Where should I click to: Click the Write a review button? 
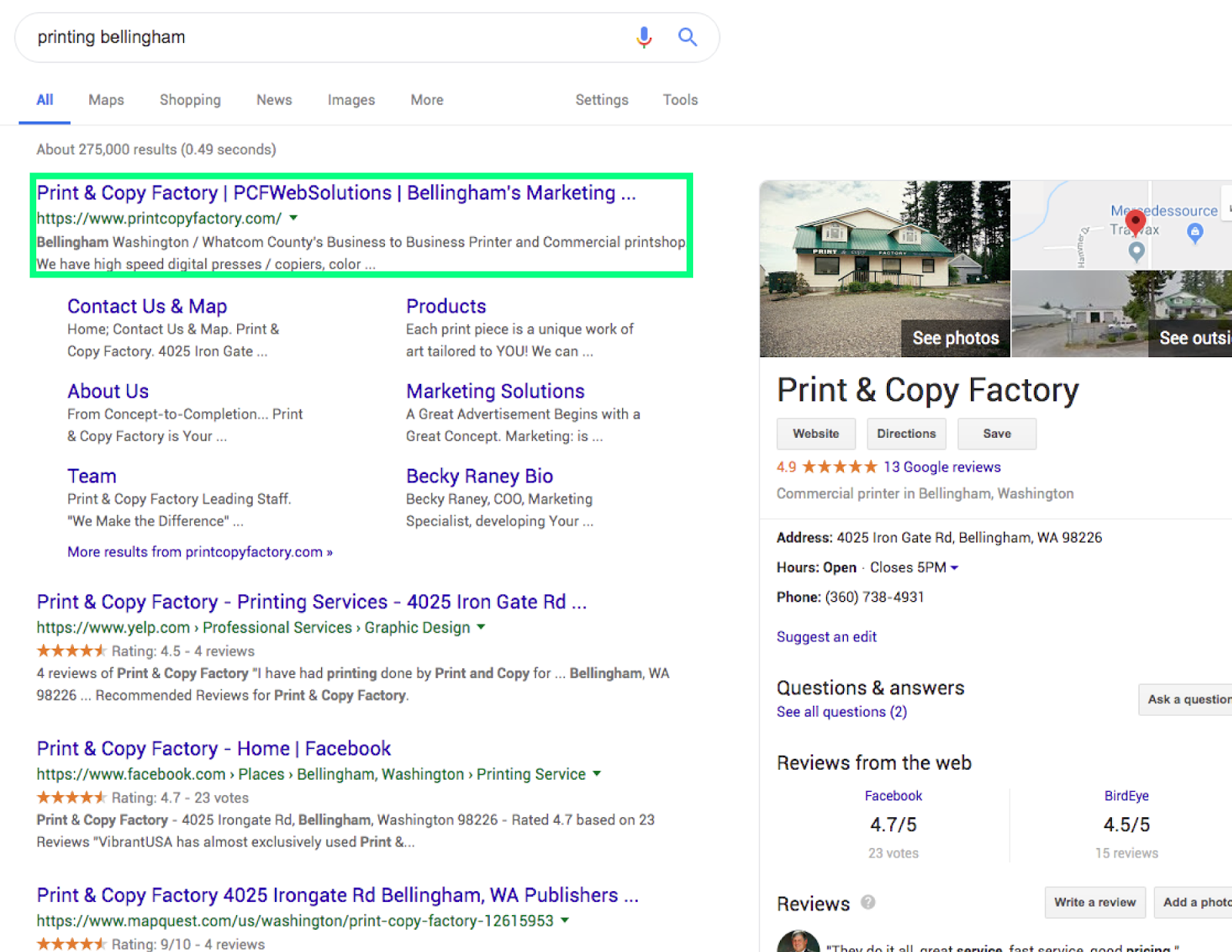pyautogui.click(x=1095, y=903)
